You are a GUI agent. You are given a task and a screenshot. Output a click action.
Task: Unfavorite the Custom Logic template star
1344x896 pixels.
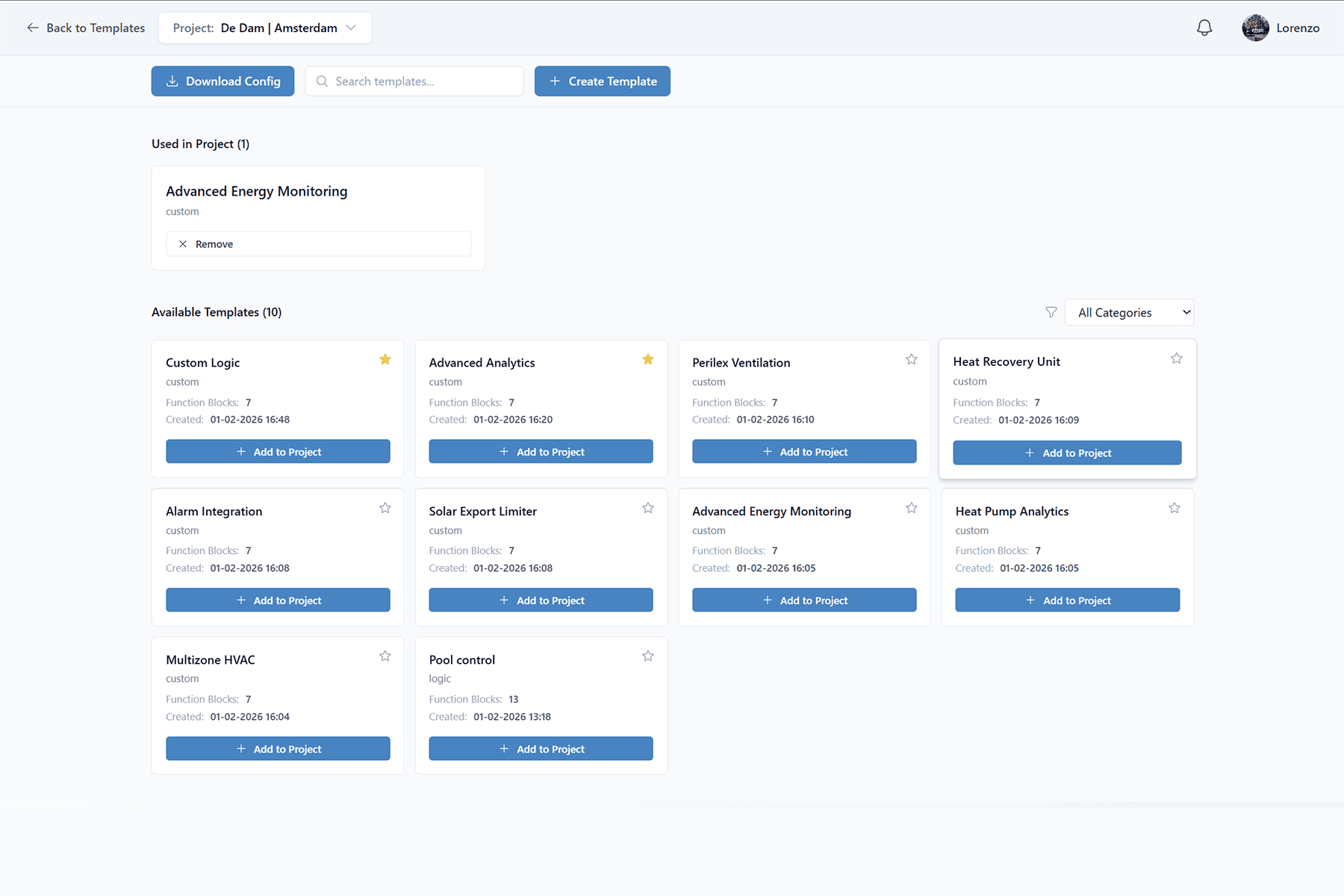pos(385,359)
